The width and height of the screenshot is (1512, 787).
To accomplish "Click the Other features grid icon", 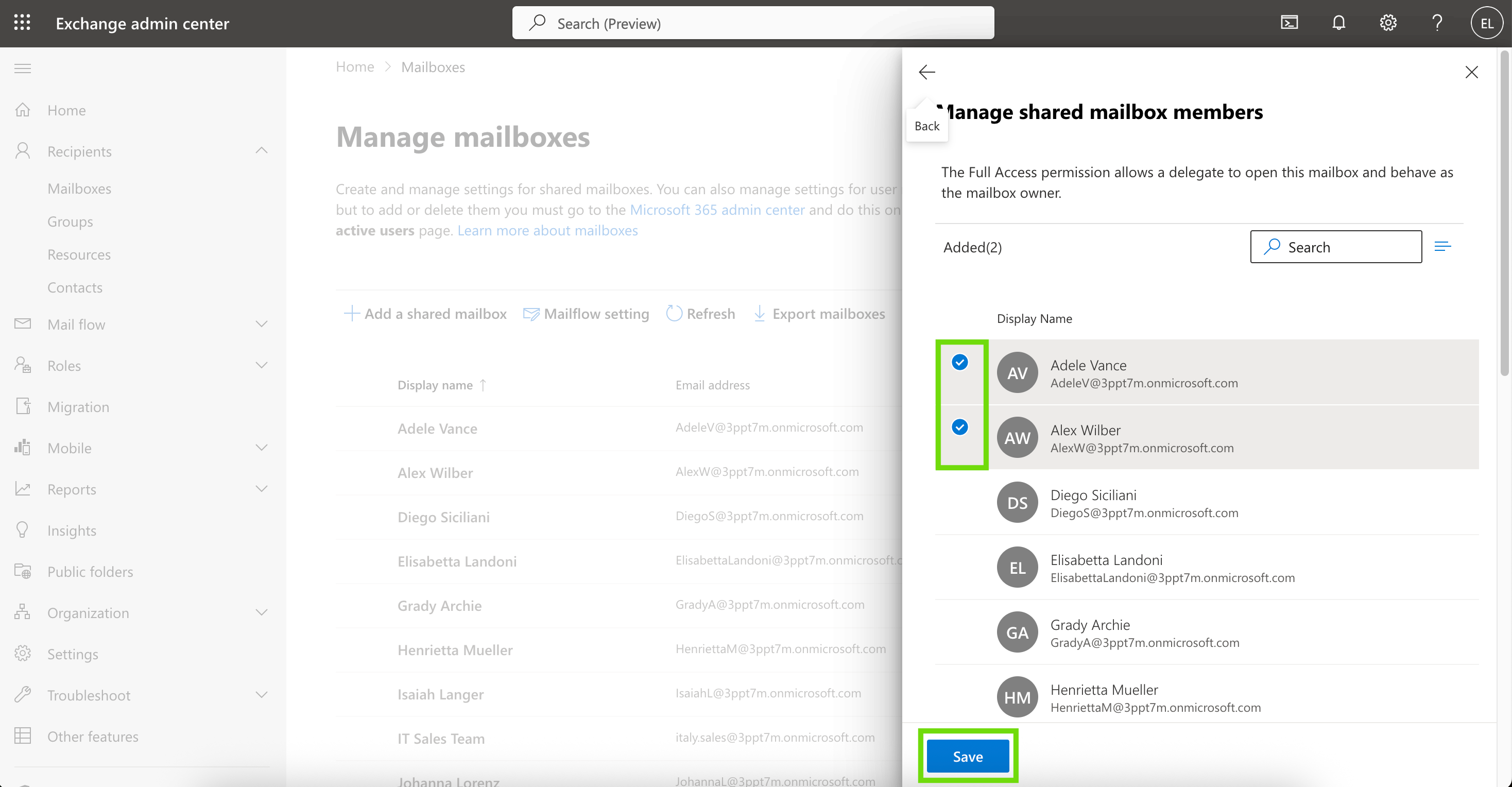I will pyautogui.click(x=22, y=736).
